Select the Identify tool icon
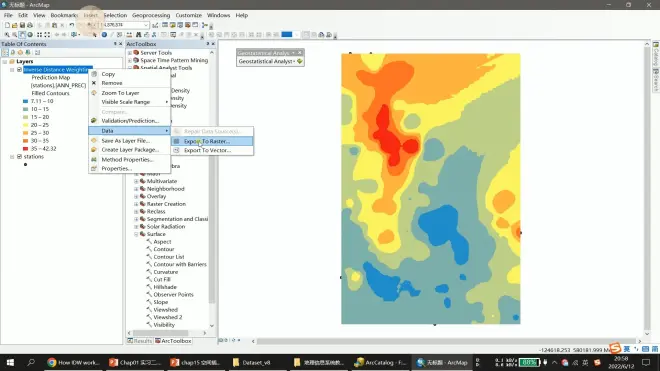660x371 pixels. point(104,35)
